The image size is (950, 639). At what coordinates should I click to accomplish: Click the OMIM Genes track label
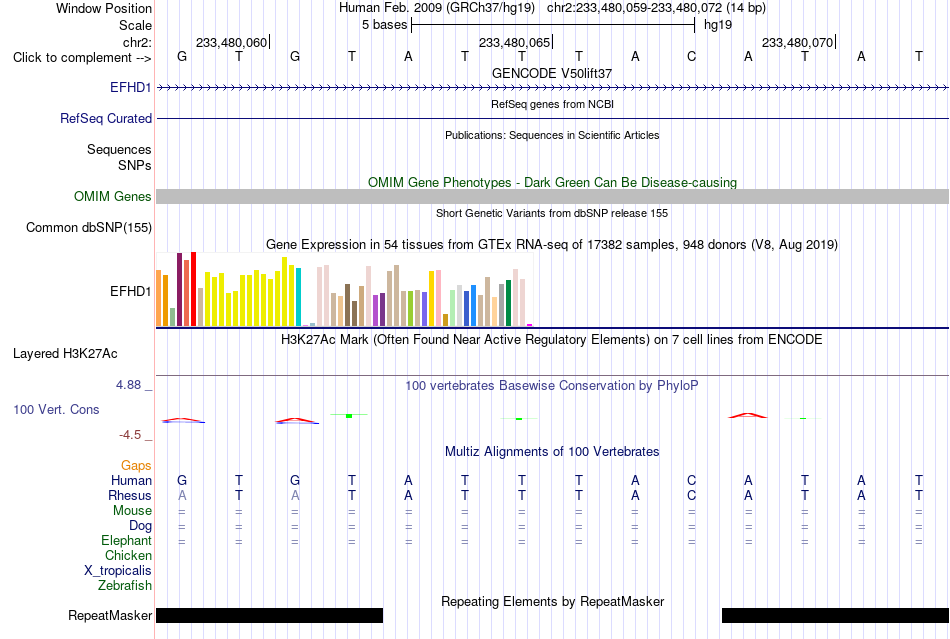pos(112,196)
